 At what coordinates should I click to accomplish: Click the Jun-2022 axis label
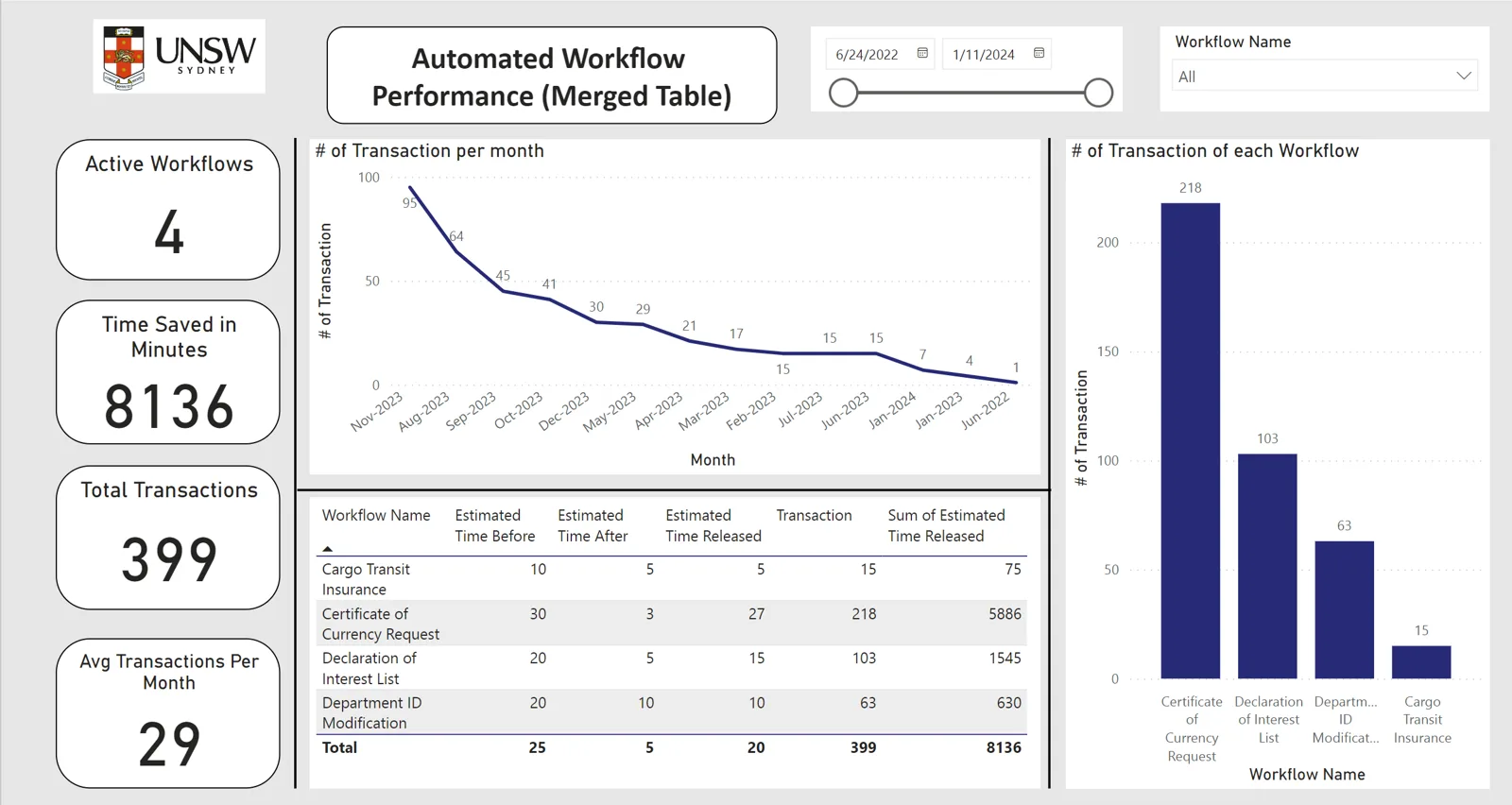coord(986,412)
